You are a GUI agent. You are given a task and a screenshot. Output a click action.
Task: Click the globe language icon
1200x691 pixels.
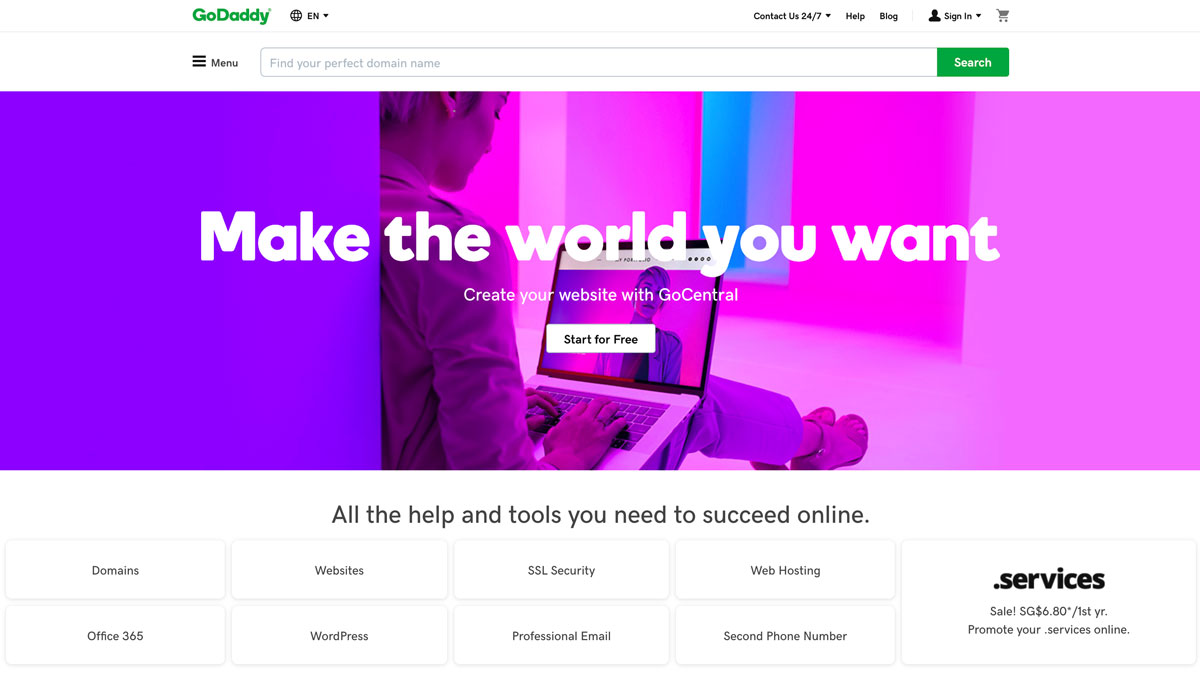(296, 16)
